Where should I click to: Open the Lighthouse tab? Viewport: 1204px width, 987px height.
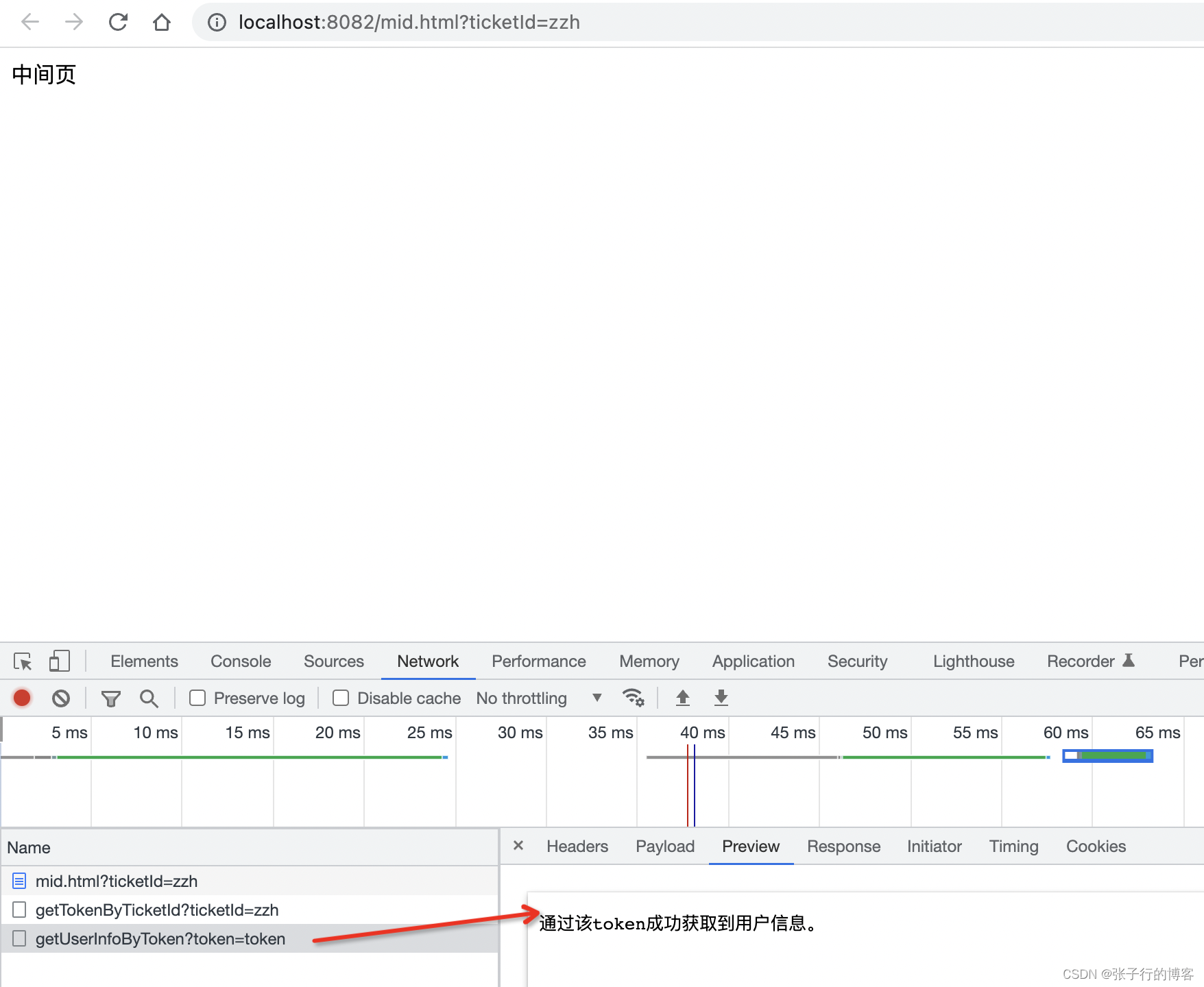tap(974, 661)
